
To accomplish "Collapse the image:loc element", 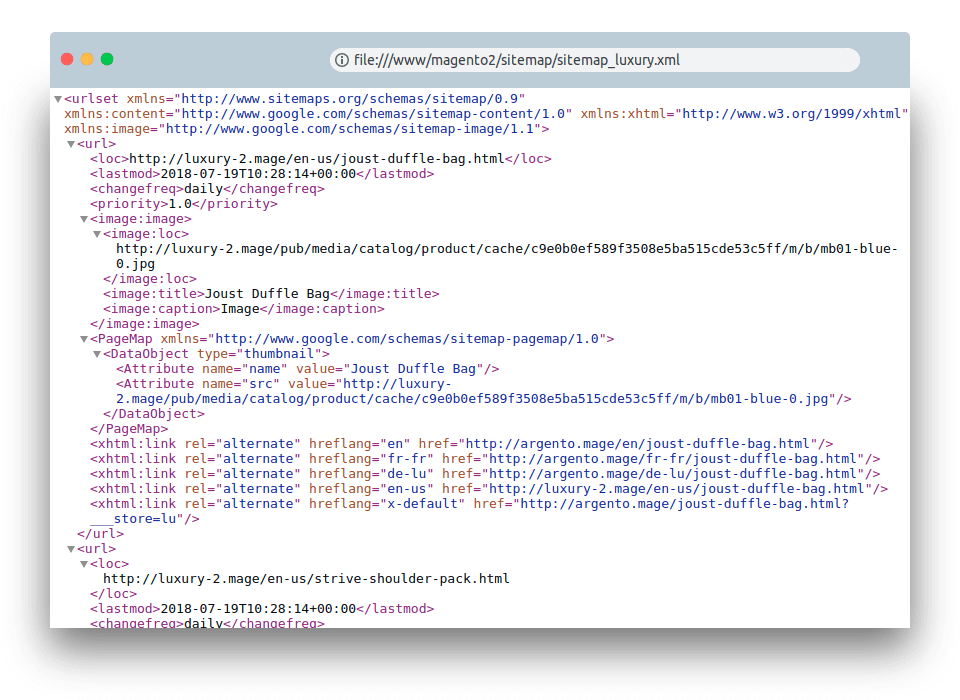I will click(94, 233).
